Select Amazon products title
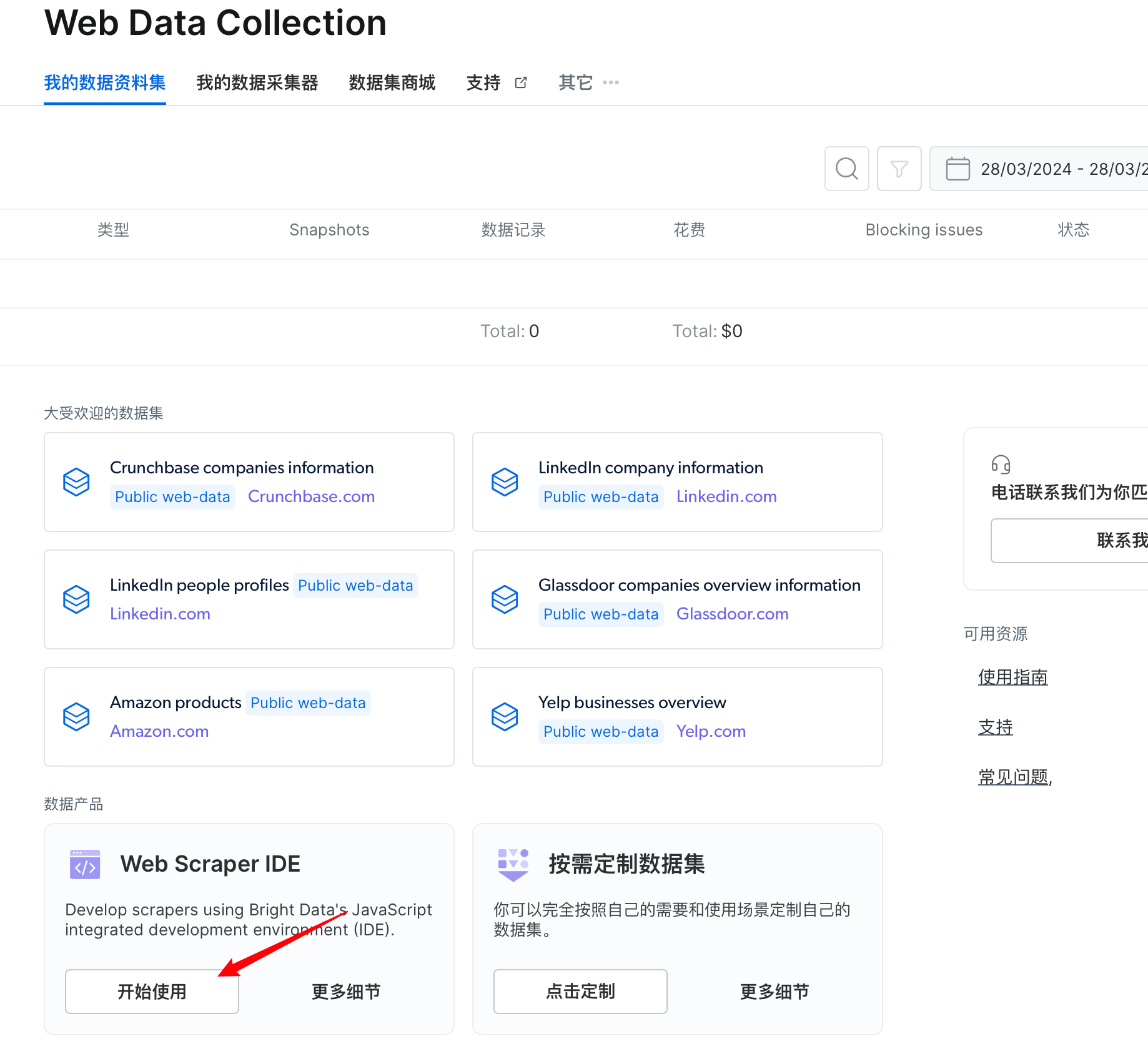 (176, 702)
